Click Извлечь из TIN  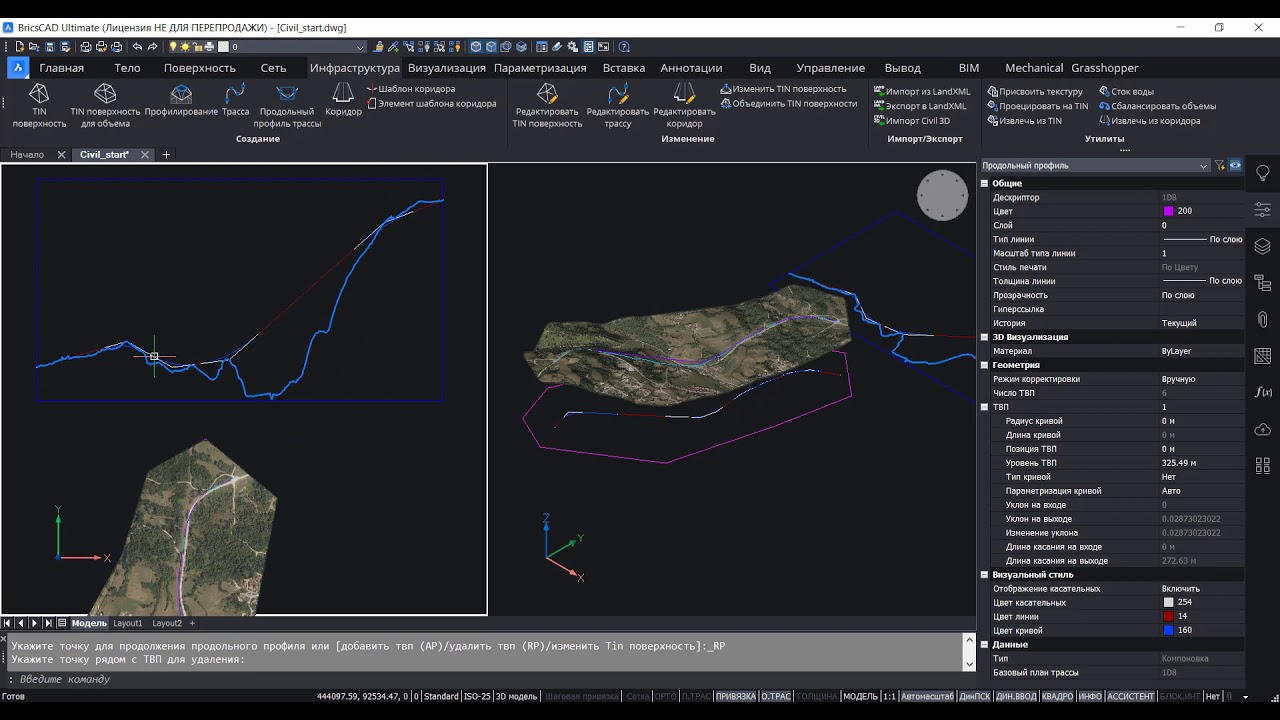[x=1025, y=121]
